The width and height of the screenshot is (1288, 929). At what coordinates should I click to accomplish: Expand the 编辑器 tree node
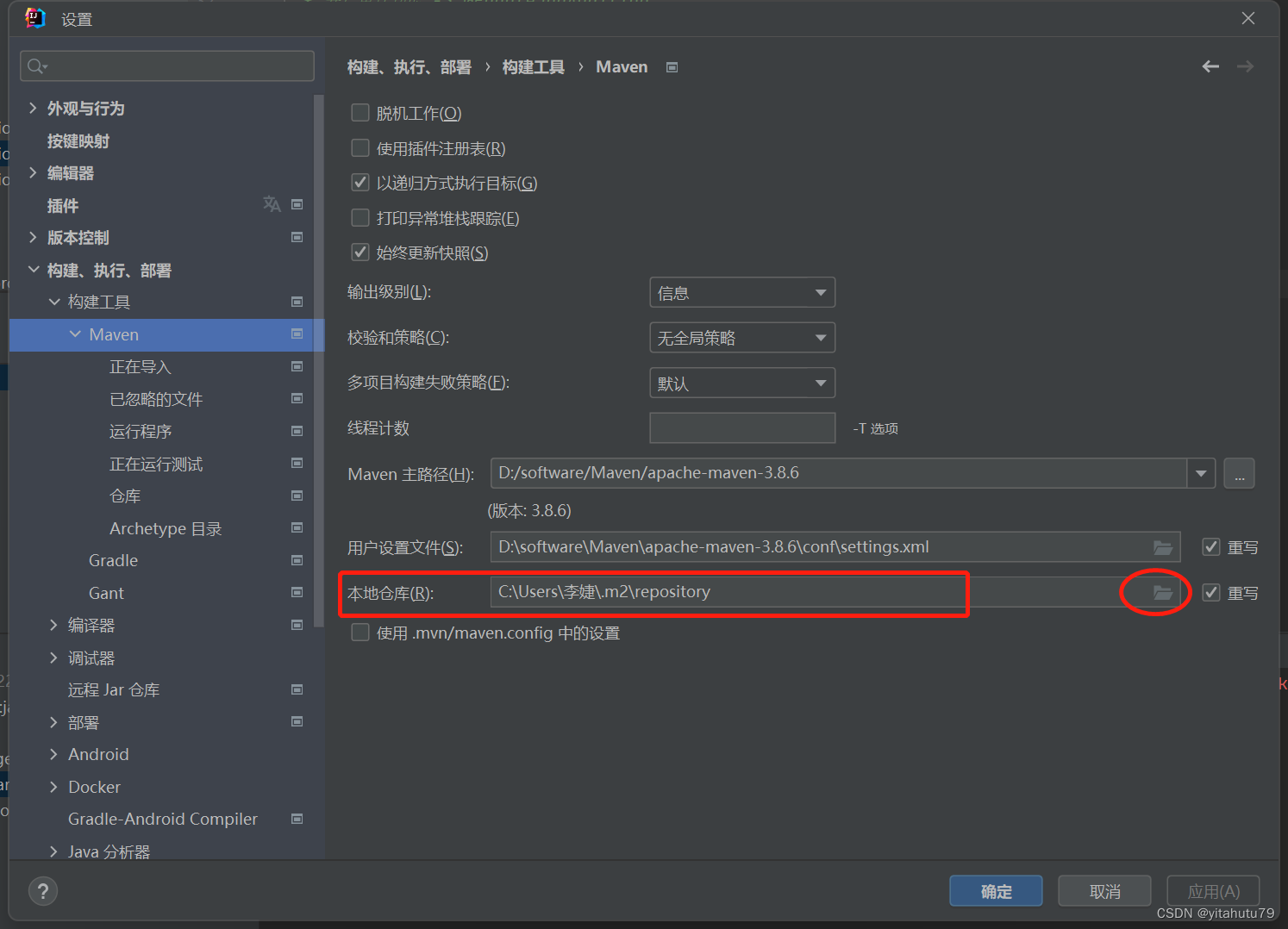[33, 172]
